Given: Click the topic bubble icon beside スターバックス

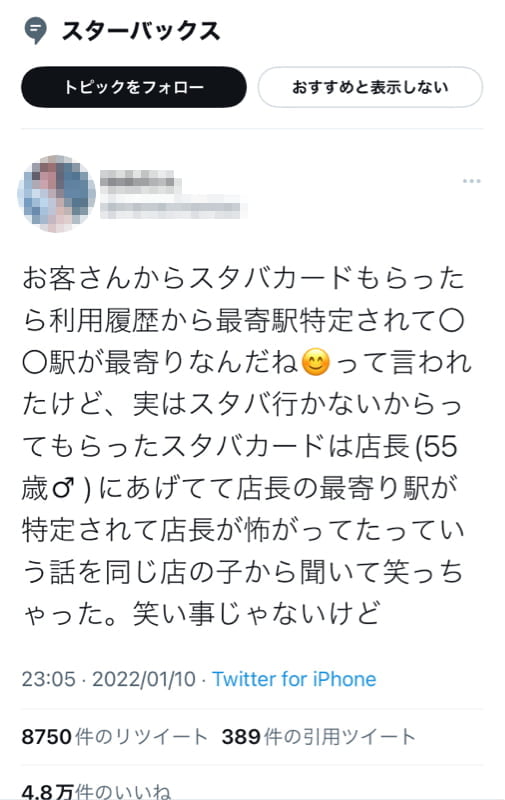Looking at the screenshot, I should [x=35, y=31].
